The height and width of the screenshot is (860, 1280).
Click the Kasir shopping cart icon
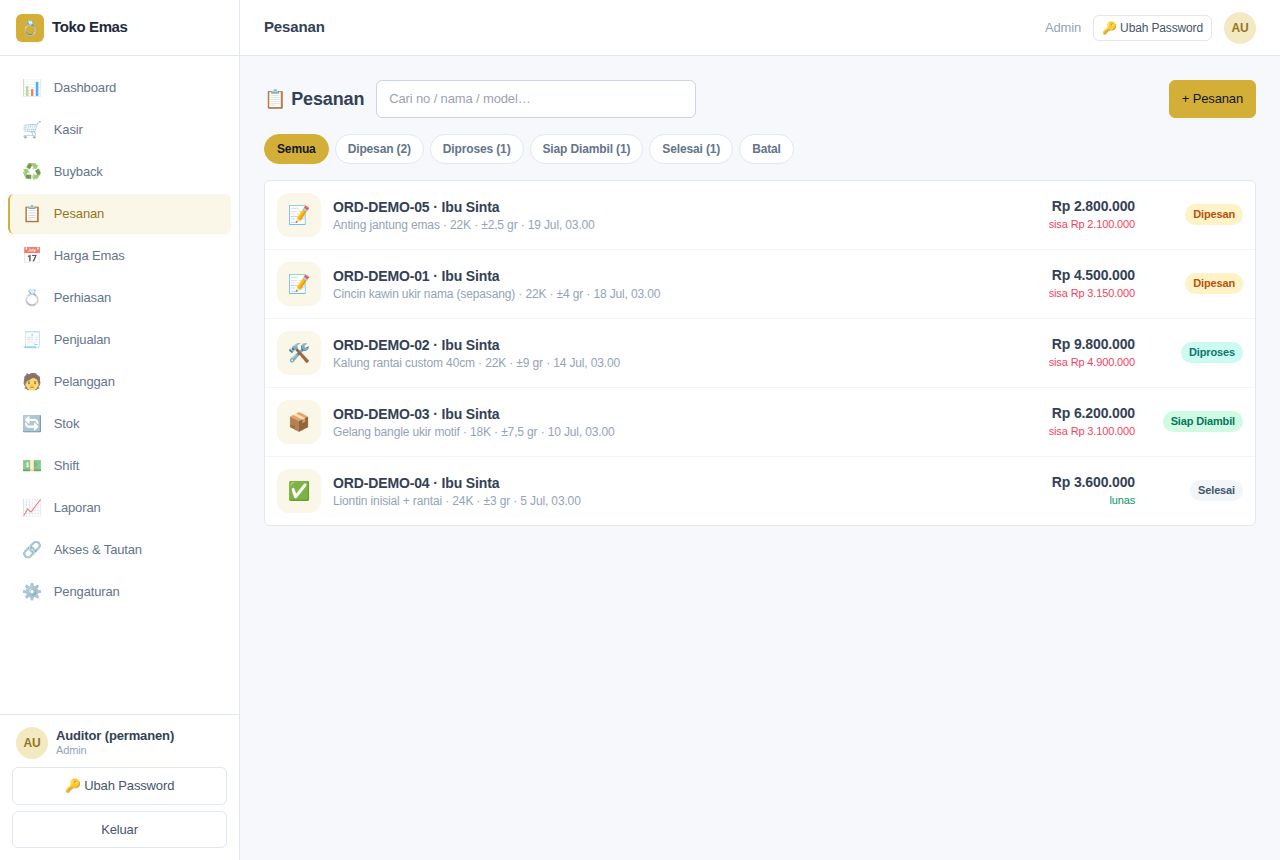tap(32, 130)
